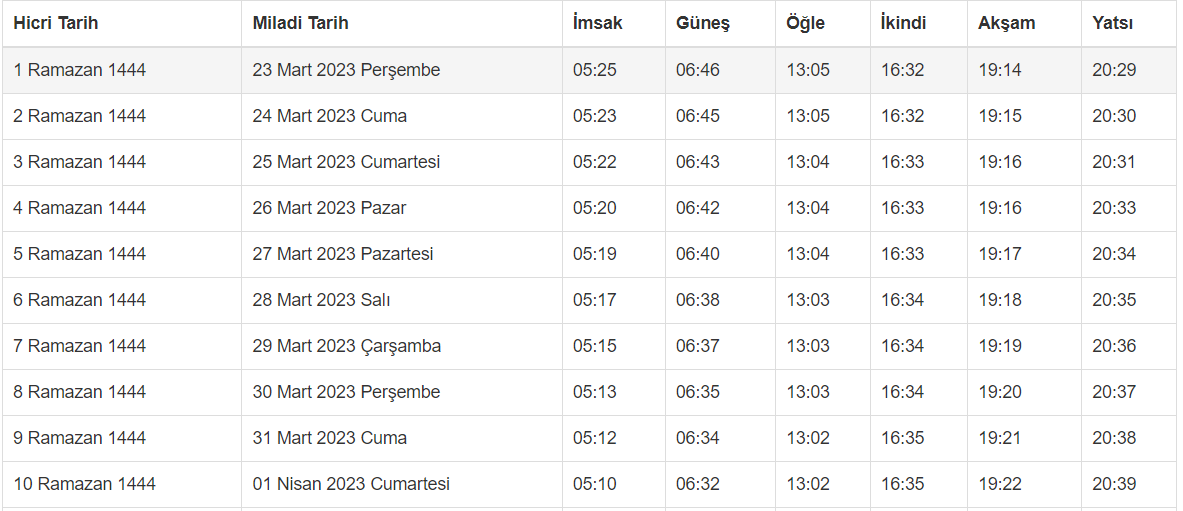The width and height of the screenshot is (1183, 511).
Task: Select the Akşam column header
Action: pyautogui.click(x=1005, y=23)
